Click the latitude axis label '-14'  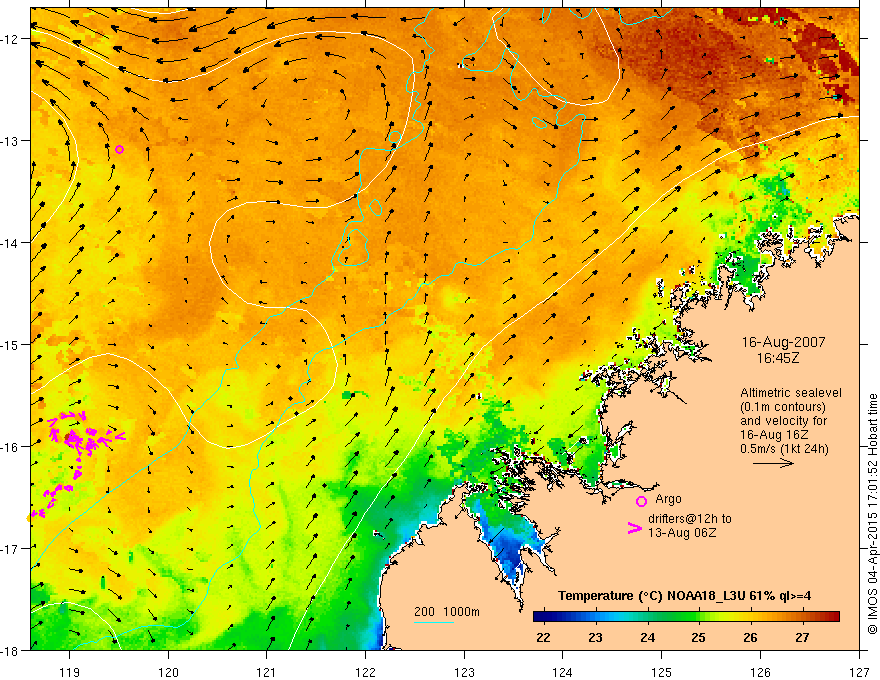coord(10,242)
